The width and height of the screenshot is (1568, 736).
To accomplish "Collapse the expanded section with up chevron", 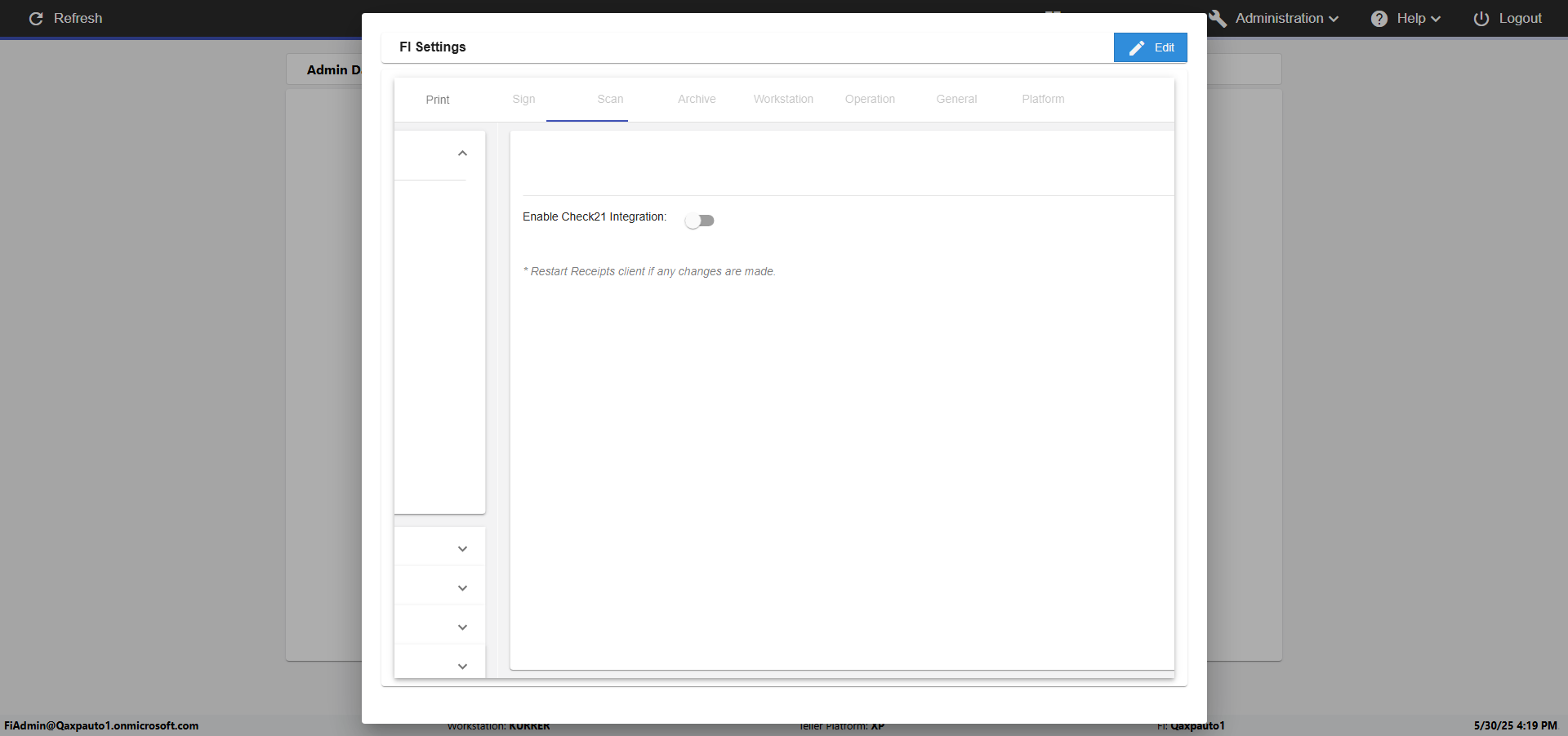I will (462, 154).
